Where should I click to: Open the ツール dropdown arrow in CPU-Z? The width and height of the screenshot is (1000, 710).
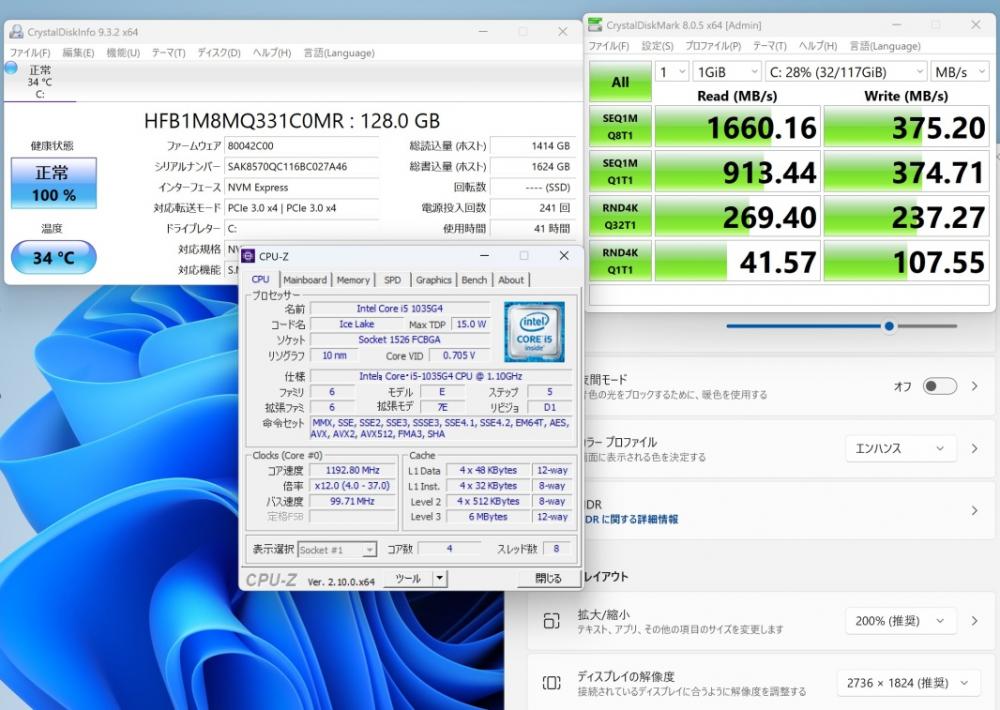tap(439, 579)
